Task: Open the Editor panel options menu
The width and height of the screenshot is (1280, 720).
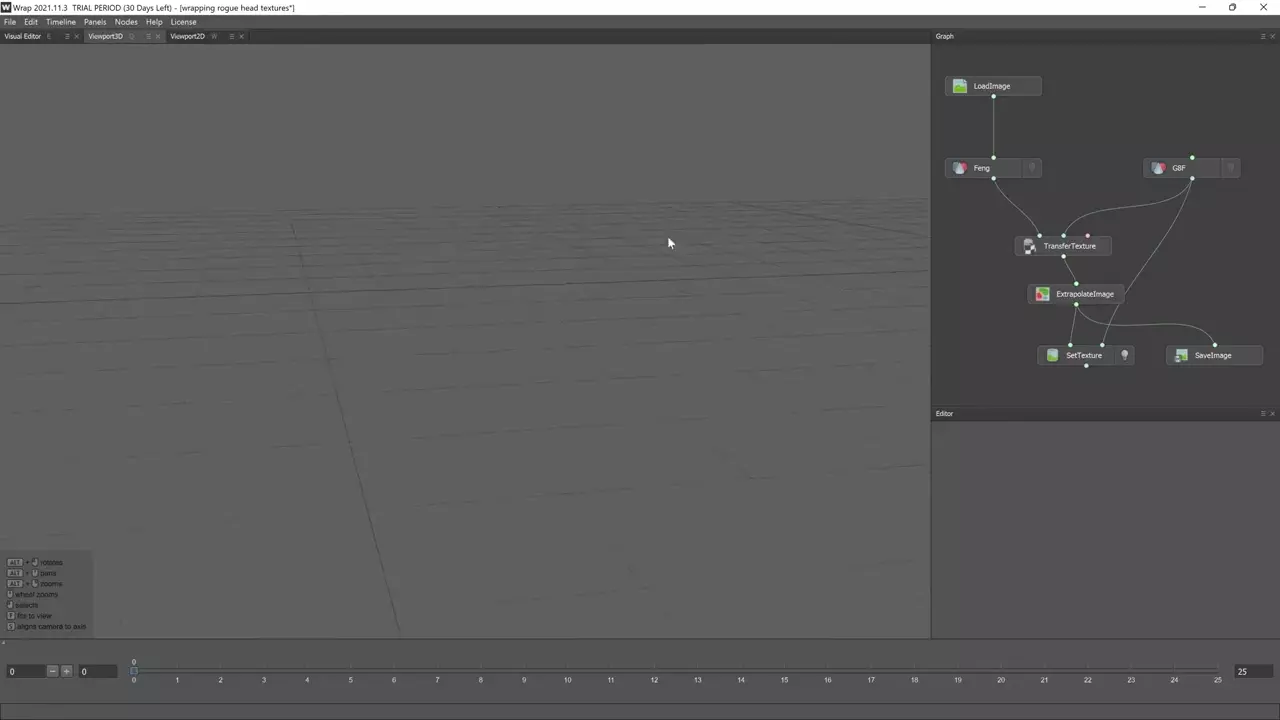Action: point(1262,413)
